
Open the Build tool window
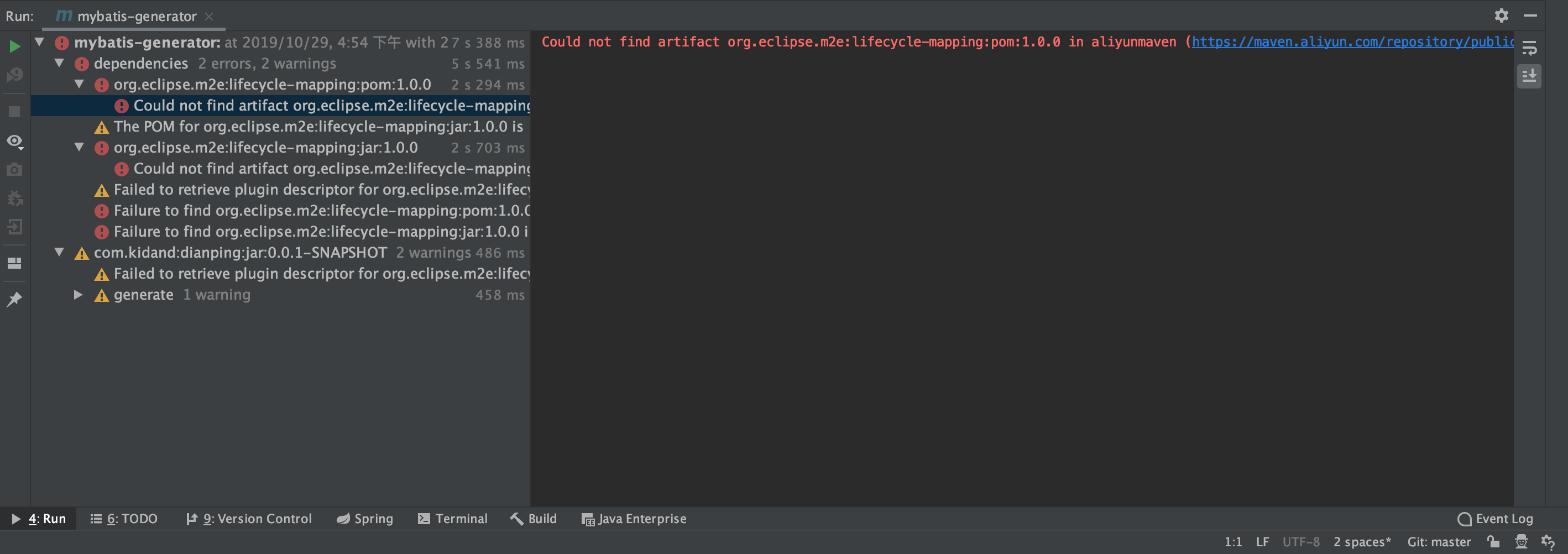[x=533, y=518]
